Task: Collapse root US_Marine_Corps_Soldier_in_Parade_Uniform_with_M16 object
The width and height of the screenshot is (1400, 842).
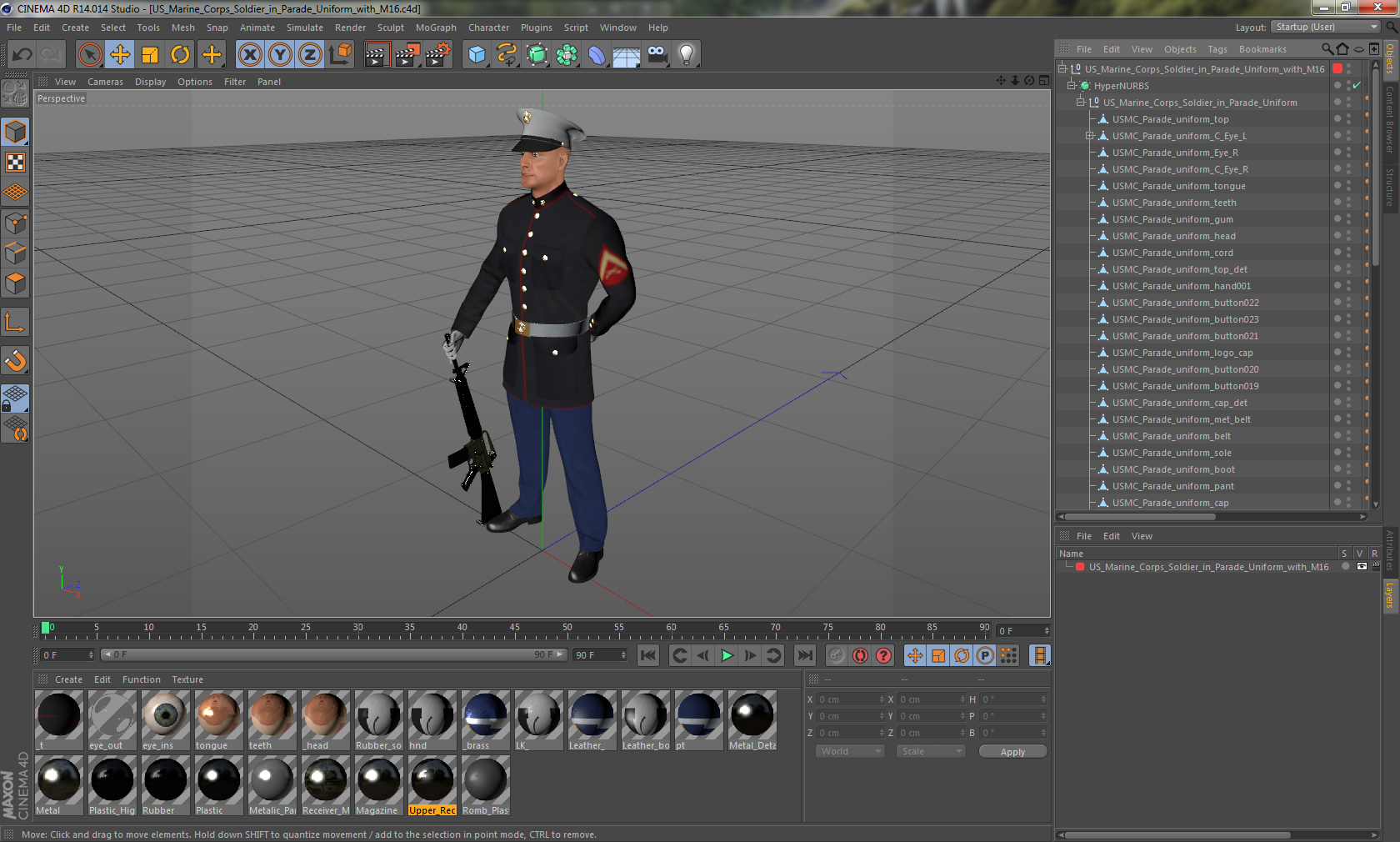Action: pos(1062,69)
